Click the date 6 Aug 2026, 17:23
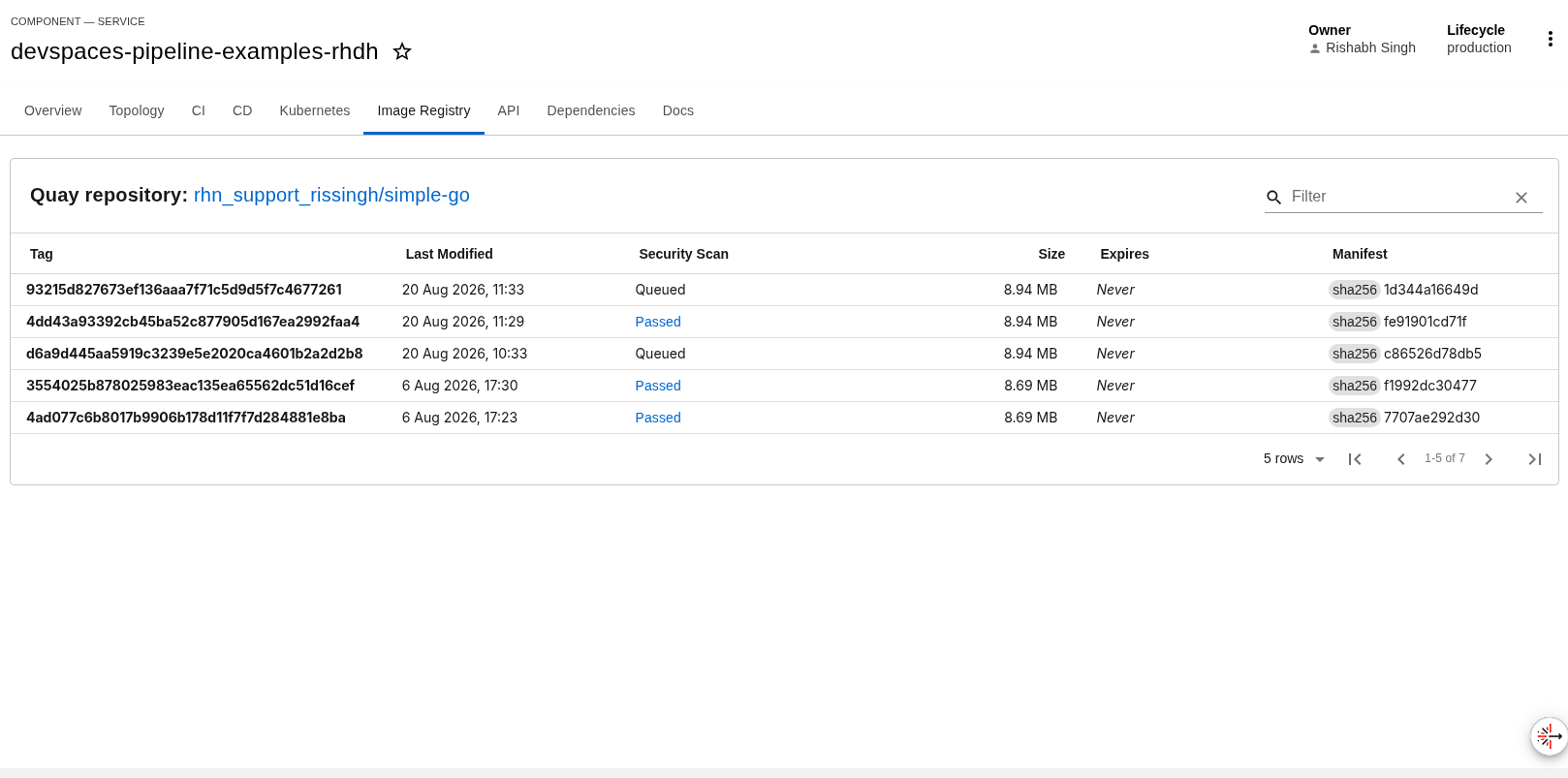This screenshot has height=778, width=1568. [x=460, y=418]
